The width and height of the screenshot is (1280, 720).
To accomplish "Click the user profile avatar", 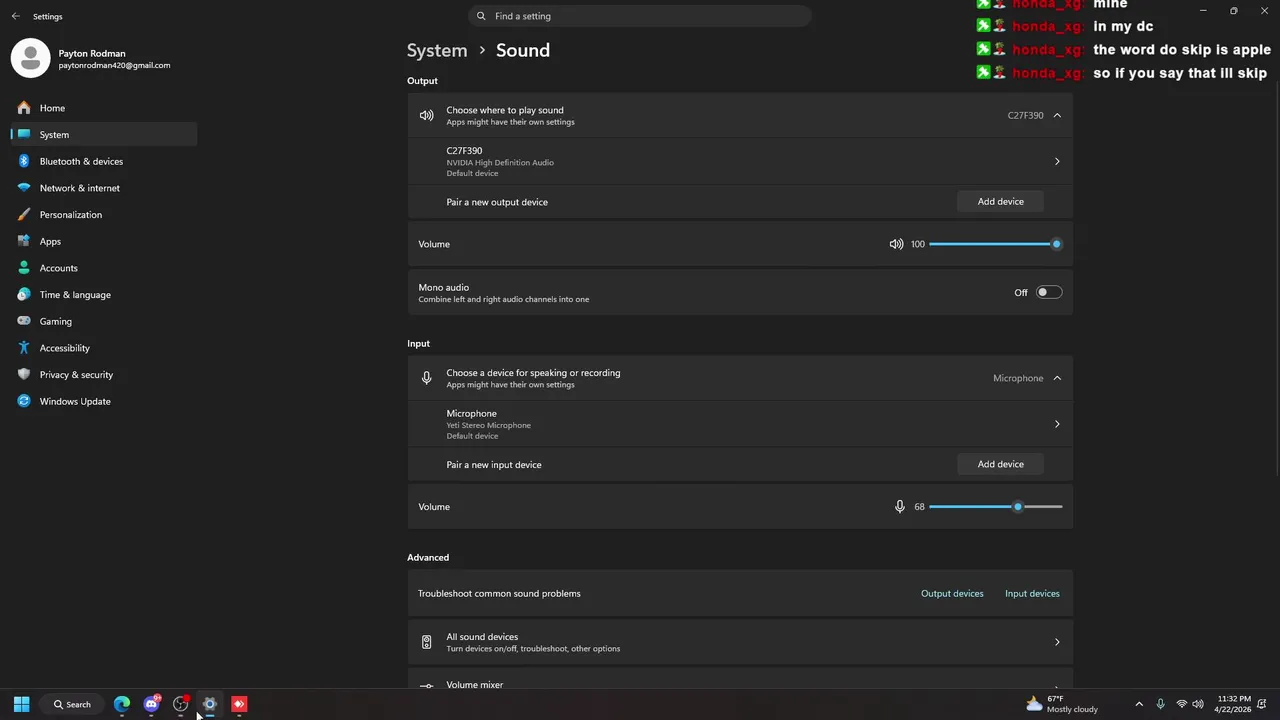I will (30, 58).
